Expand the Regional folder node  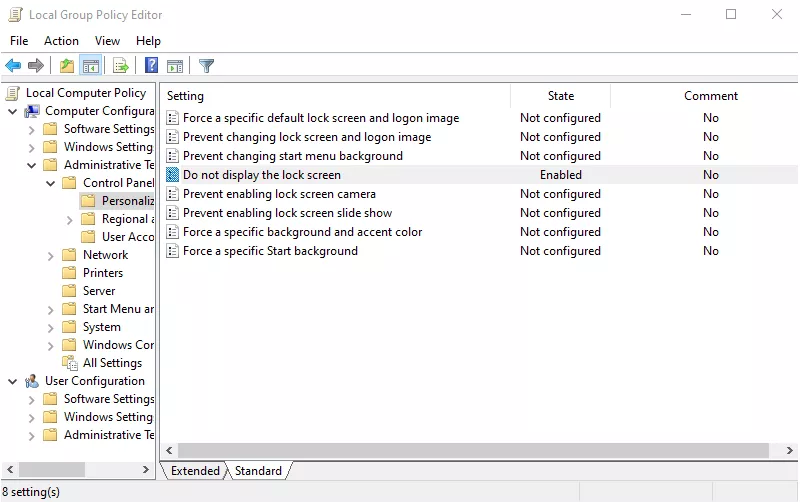coord(69,219)
